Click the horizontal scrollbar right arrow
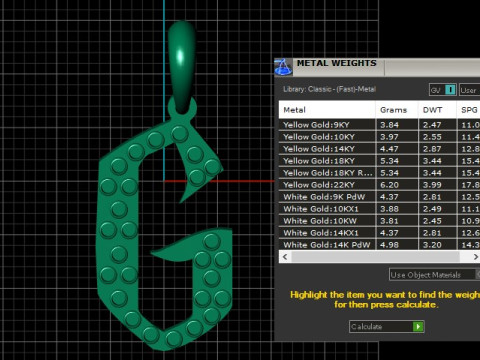 coord(475,257)
